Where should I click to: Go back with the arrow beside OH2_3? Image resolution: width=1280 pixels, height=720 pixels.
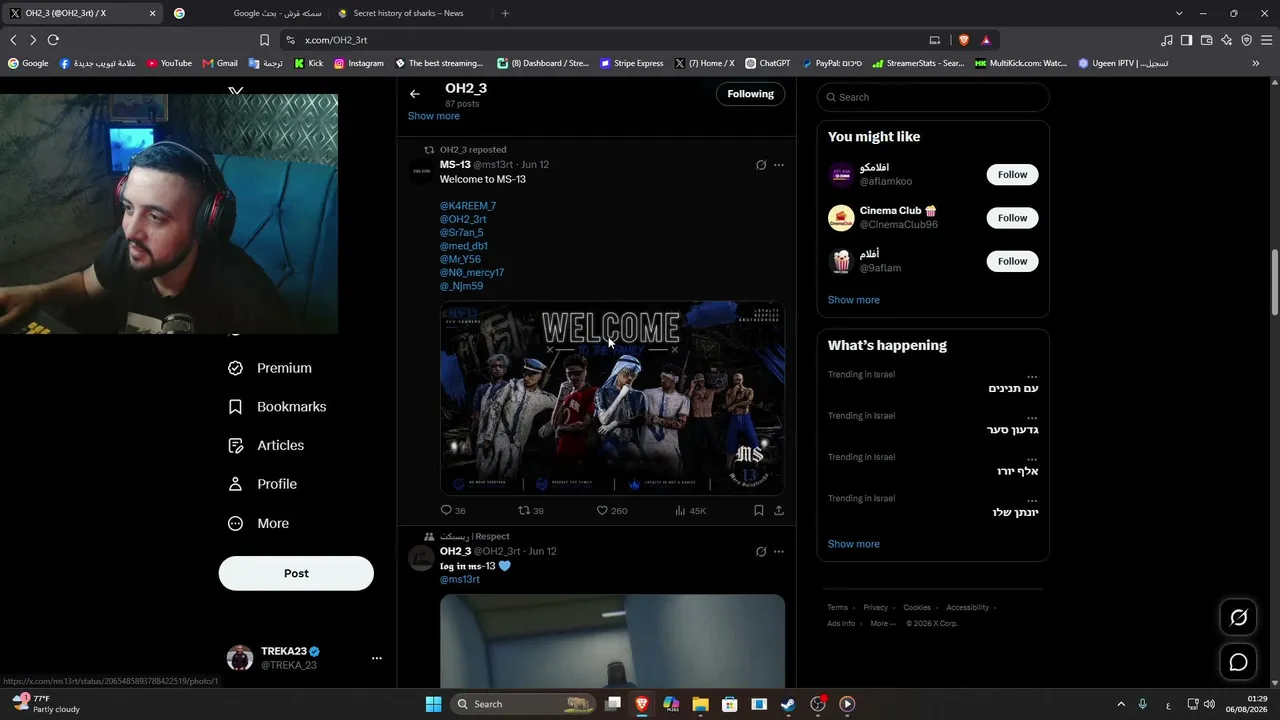[x=415, y=94]
